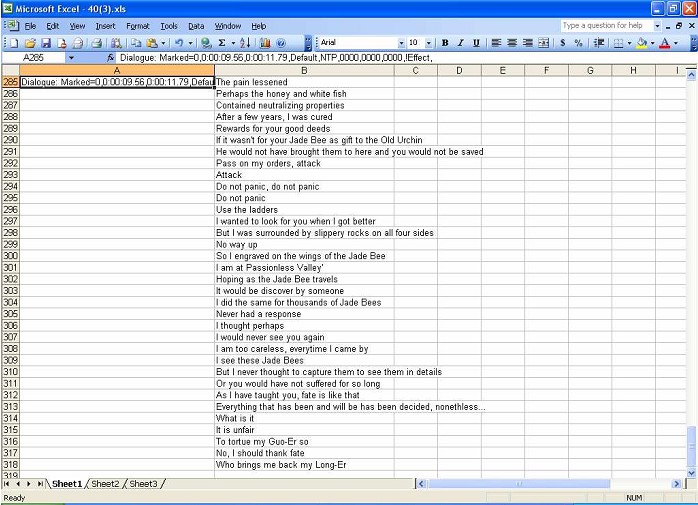Select cell 'It is unfair'
This screenshot has width=698, height=505.
pos(304,430)
